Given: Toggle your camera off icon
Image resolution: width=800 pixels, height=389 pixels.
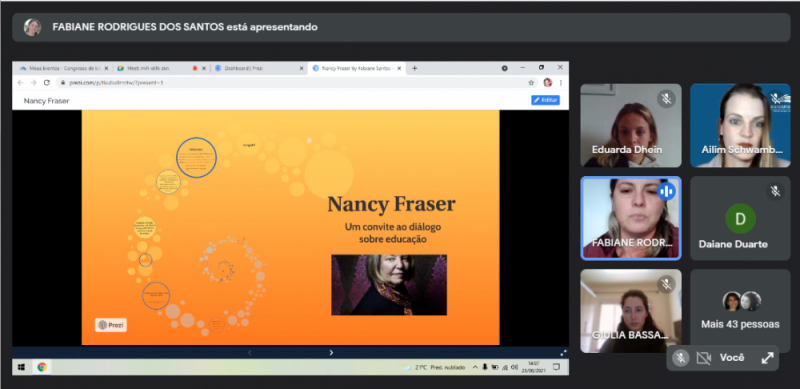Looking at the screenshot, I should tap(704, 358).
